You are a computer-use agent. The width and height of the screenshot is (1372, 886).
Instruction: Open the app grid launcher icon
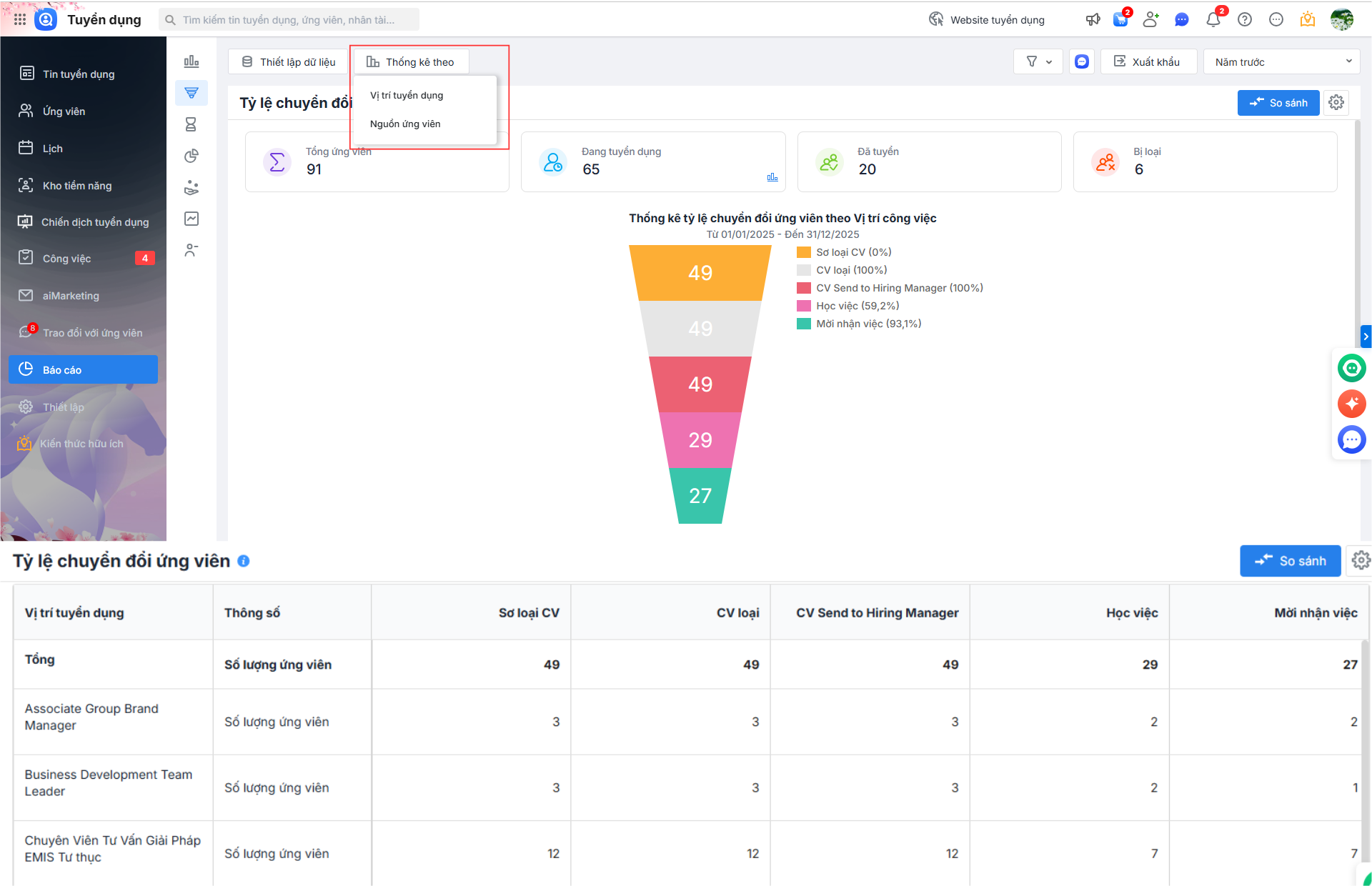pos(20,19)
